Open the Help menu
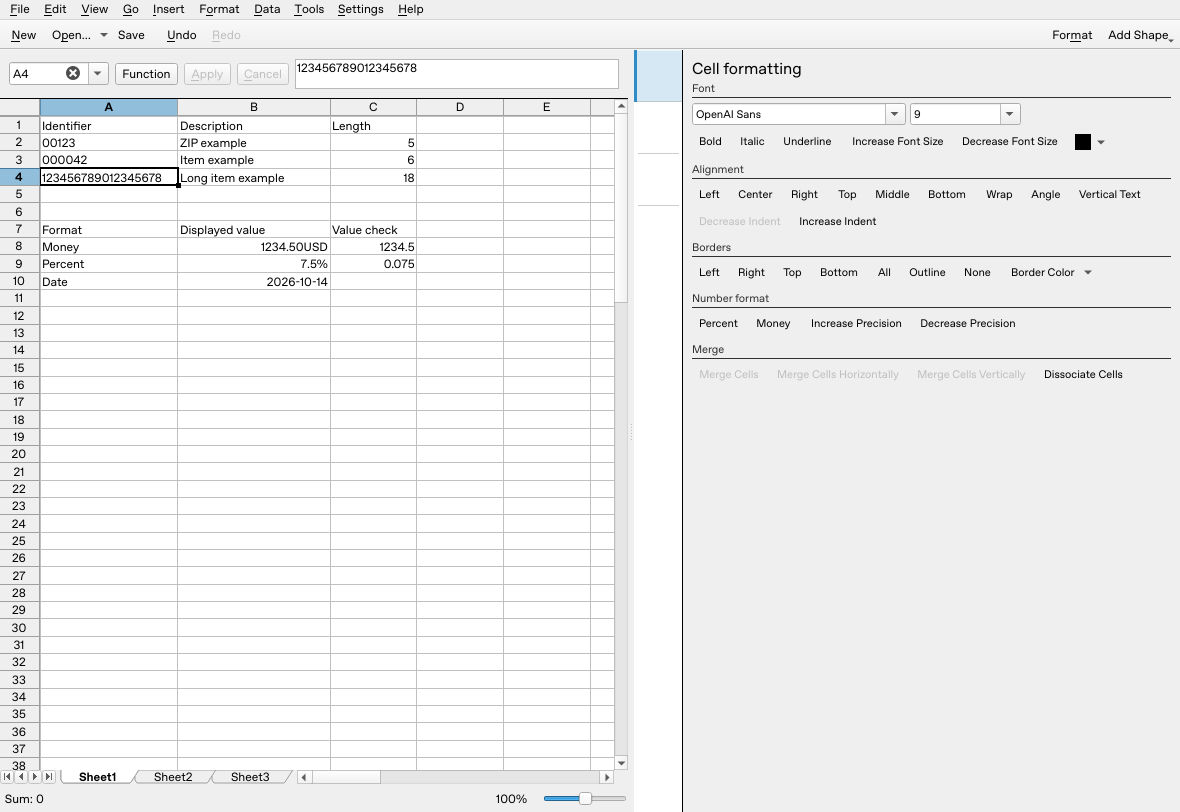This screenshot has width=1180, height=812. click(x=410, y=9)
